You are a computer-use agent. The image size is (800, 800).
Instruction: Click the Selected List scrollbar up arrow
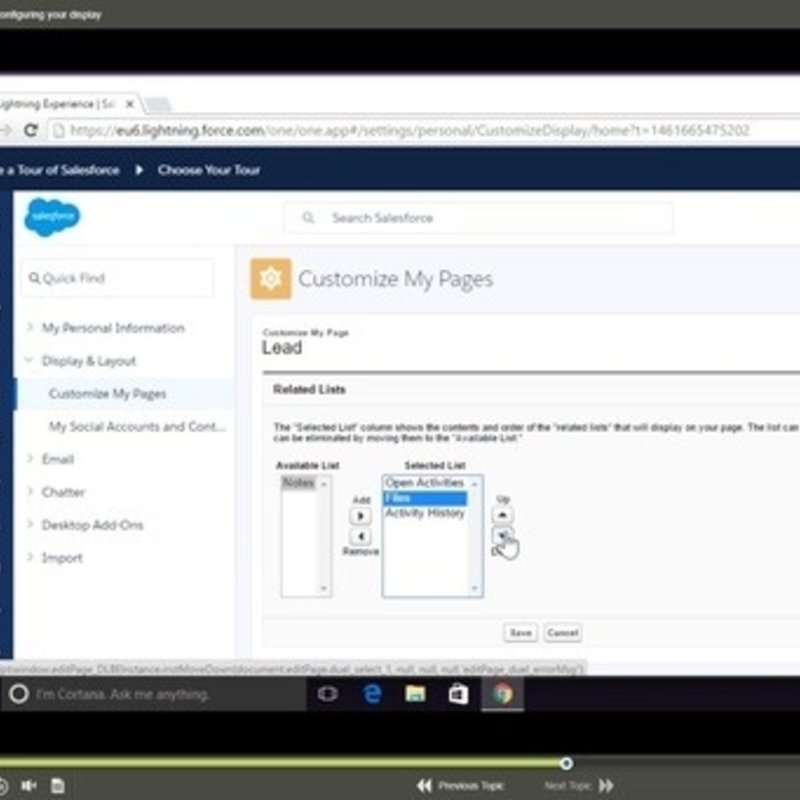[474, 483]
